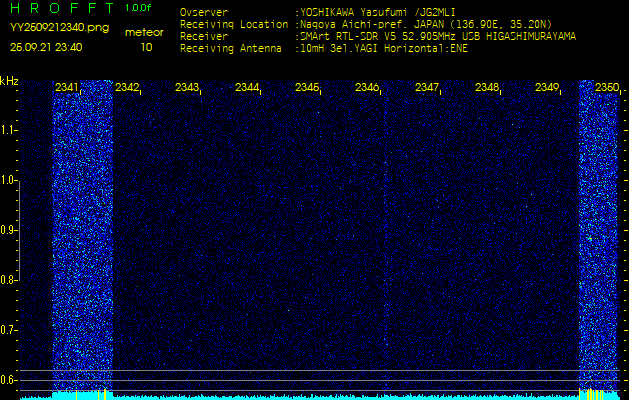Select the YY2509212340.png filename label
Viewport: 629px width, 400px height.
[x=59, y=28]
